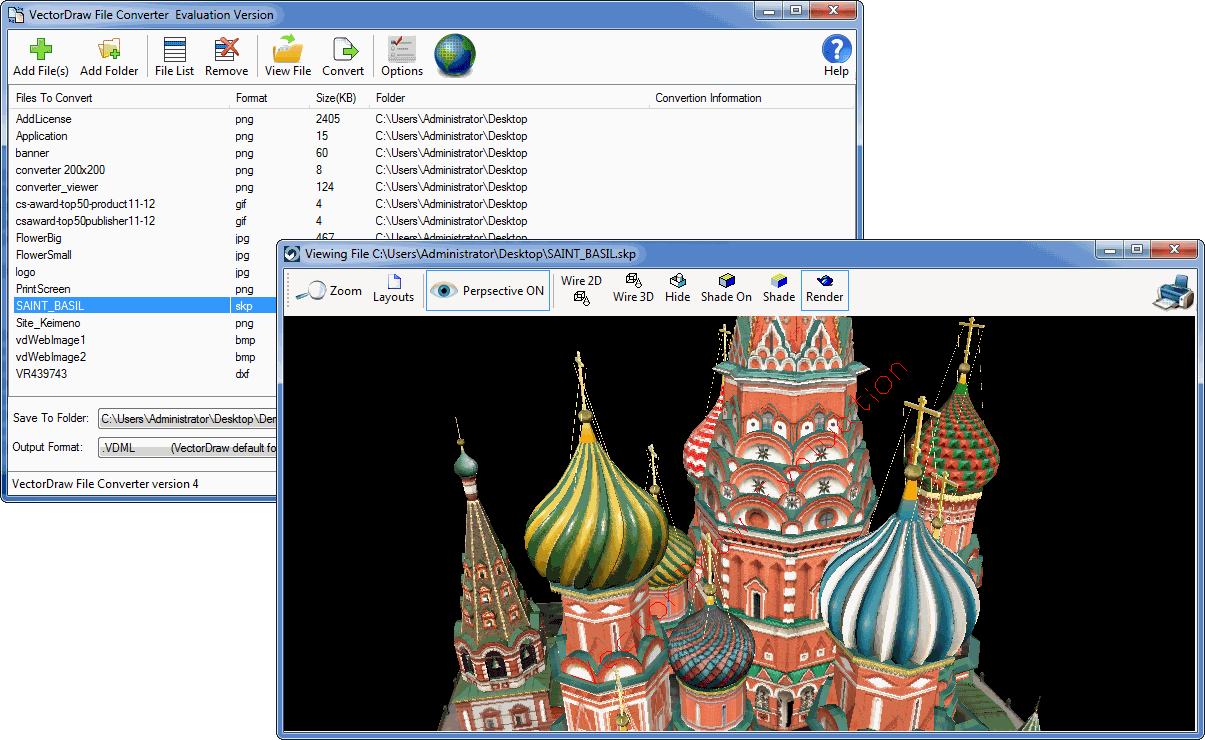The image size is (1205, 740).
Task: Select the Site_Keimeno file row
Action: [145, 323]
